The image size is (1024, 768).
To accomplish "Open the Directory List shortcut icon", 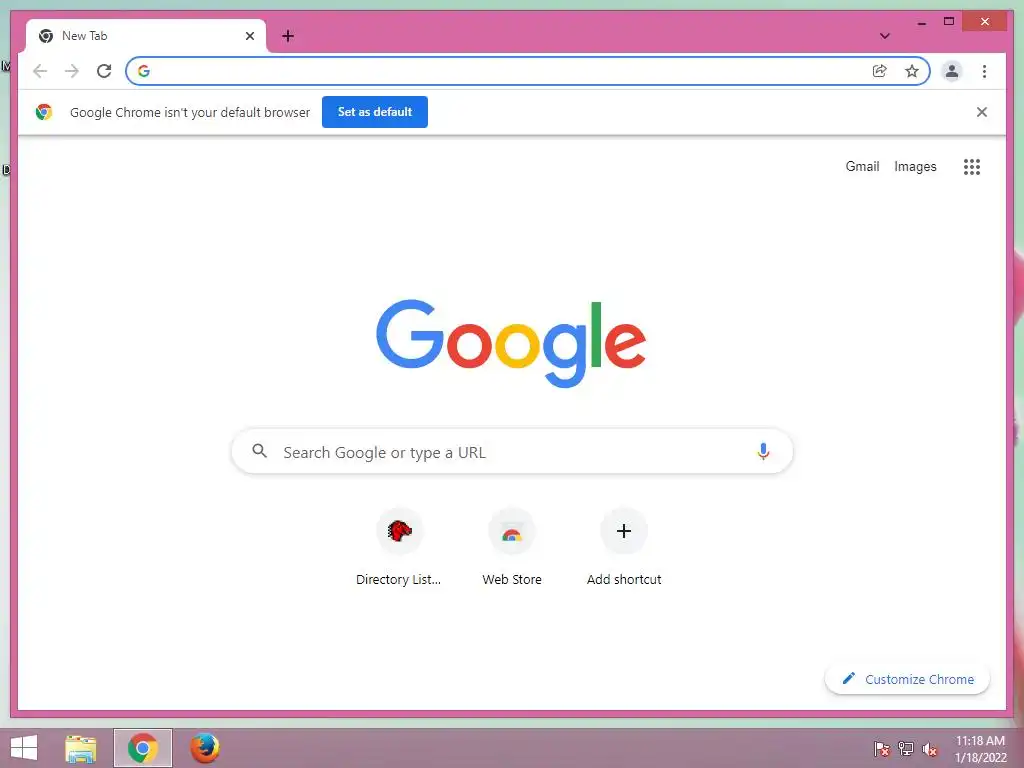I will click(x=400, y=531).
